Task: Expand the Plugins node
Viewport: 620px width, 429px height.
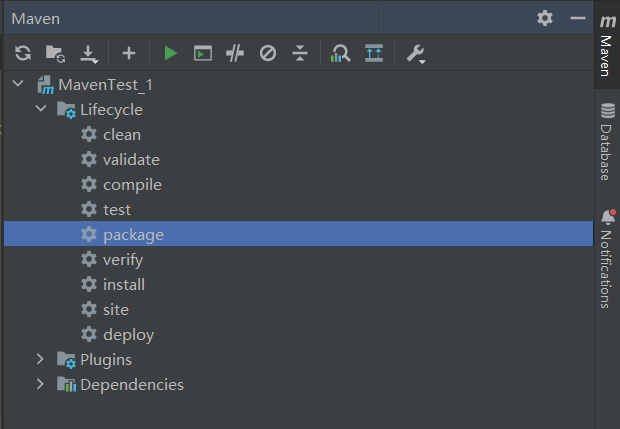Action: (40, 359)
